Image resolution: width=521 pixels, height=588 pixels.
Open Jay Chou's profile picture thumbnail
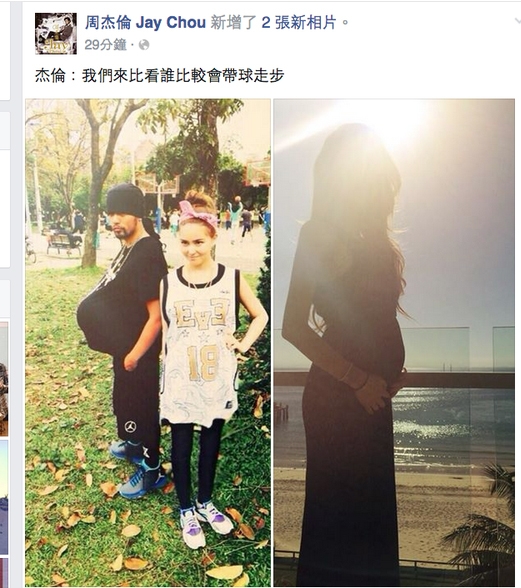click(x=56, y=34)
